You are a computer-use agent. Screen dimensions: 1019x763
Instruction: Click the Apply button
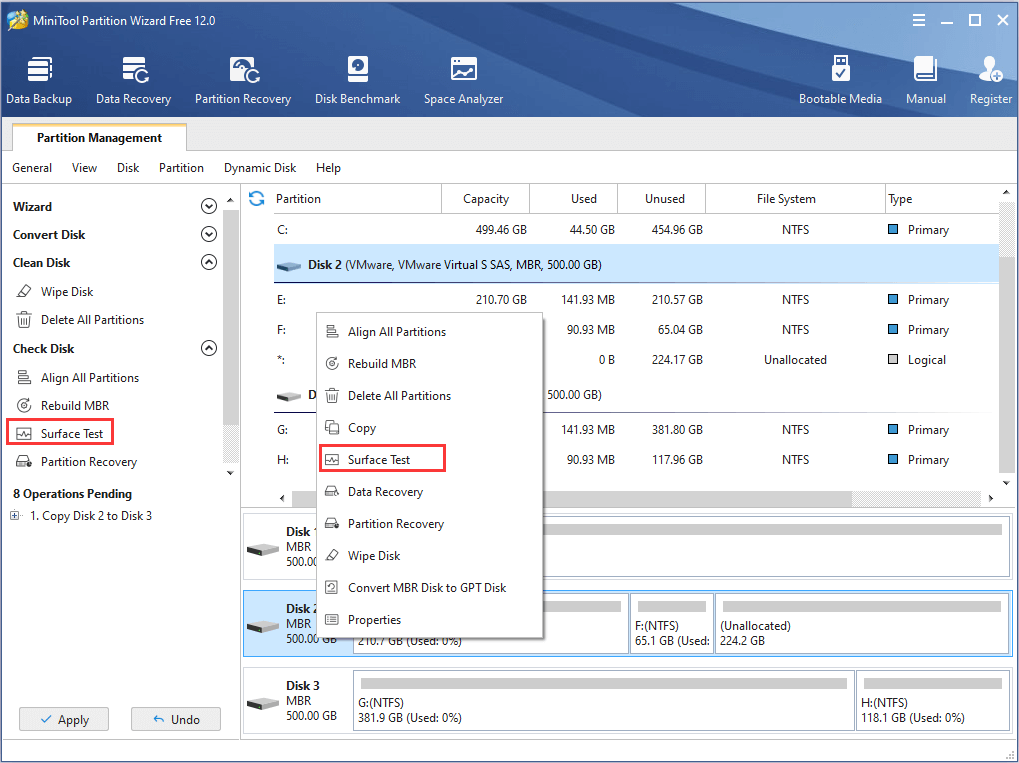tap(64, 719)
